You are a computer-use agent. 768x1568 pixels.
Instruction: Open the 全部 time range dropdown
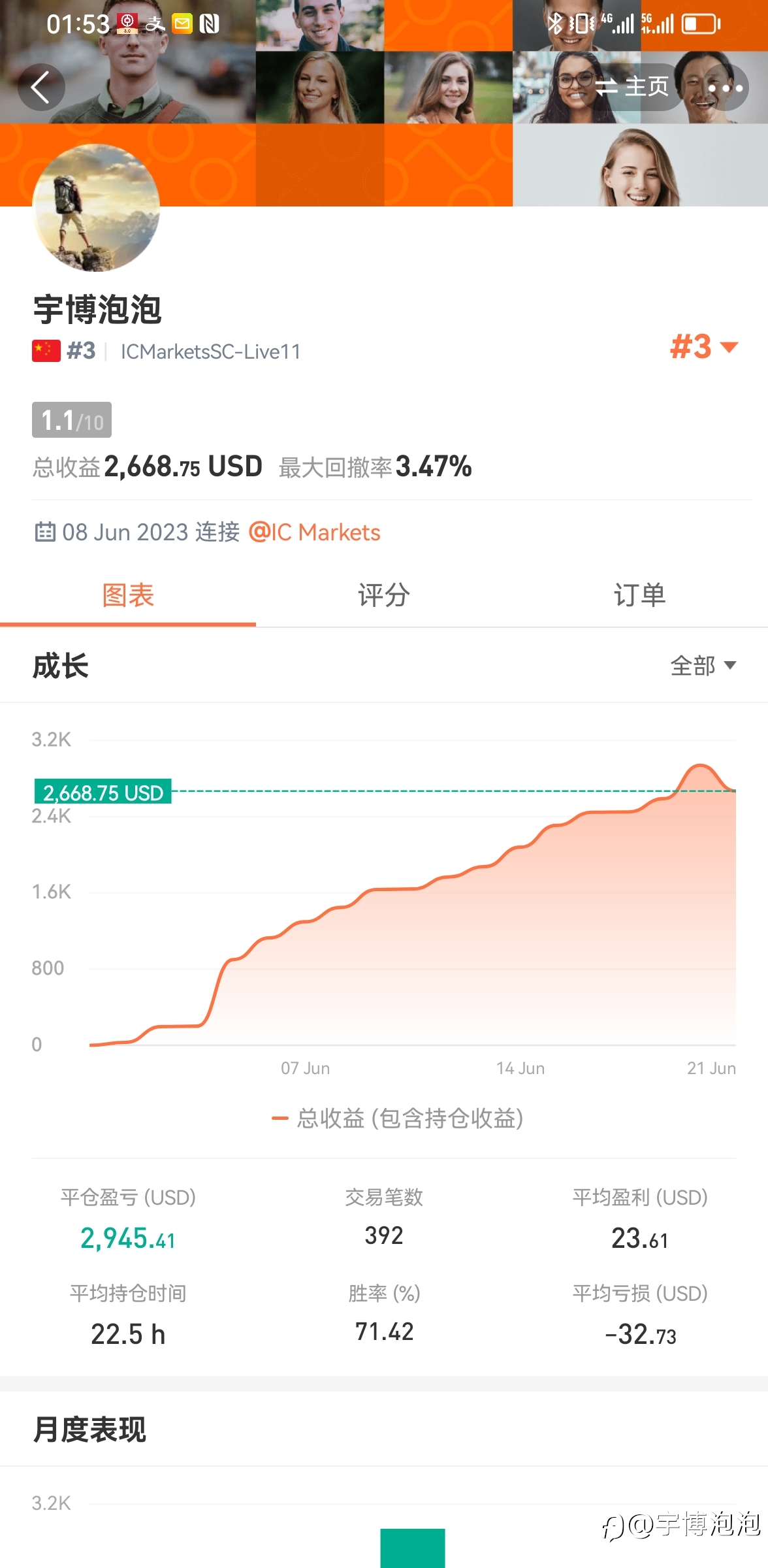703,666
